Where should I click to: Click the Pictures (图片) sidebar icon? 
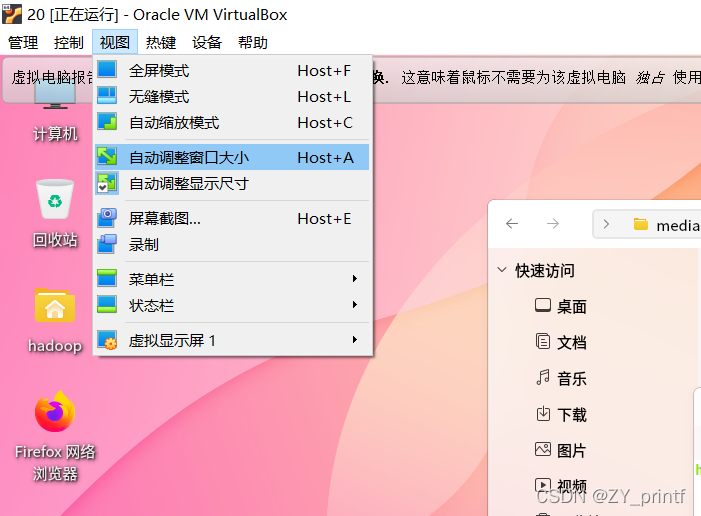tap(543, 449)
